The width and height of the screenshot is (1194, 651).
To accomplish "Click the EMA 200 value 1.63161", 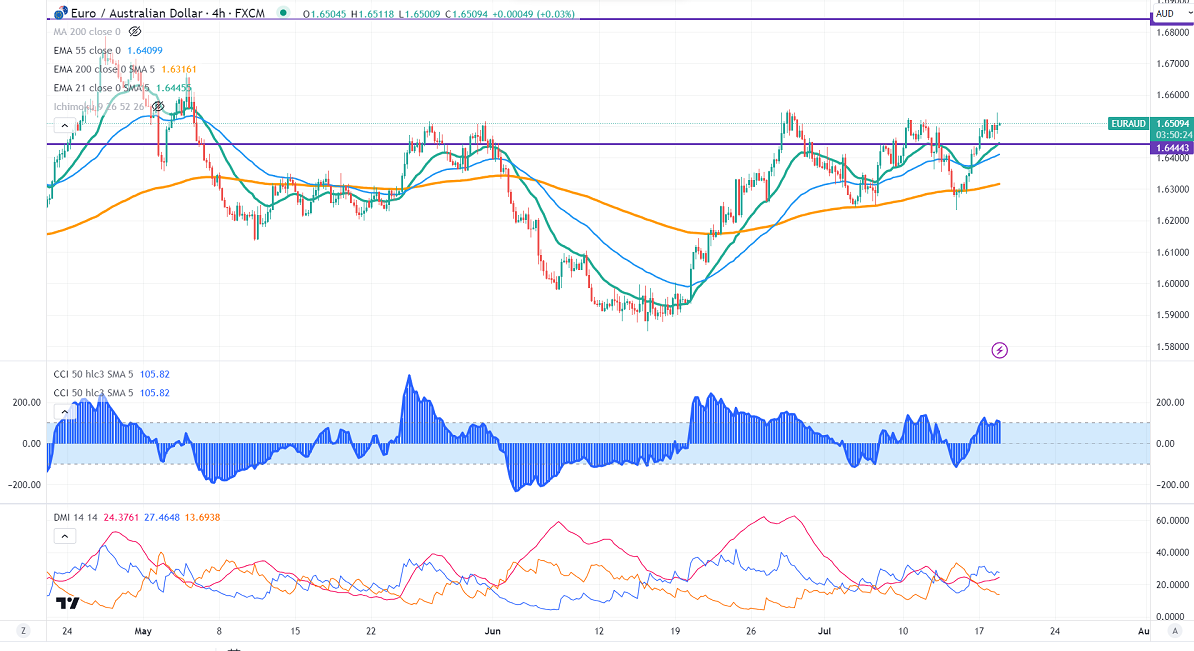I will click(x=179, y=69).
